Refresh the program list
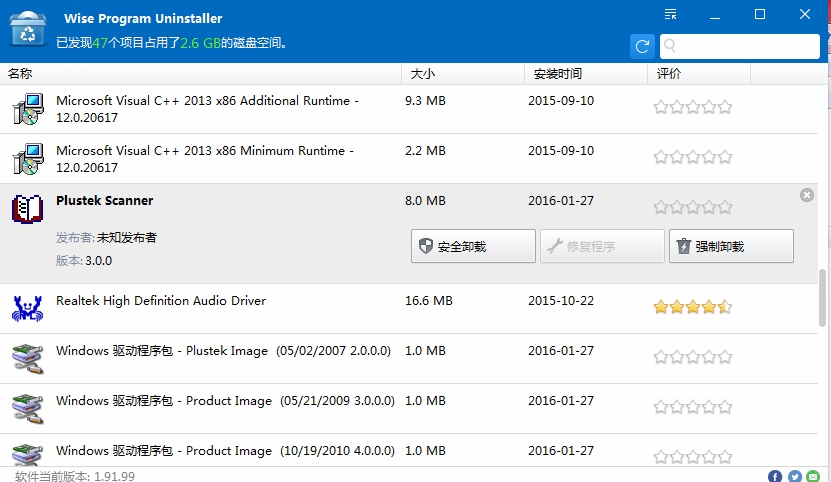The height and width of the screenshot is (482, 831). click(x=642, y=46)
